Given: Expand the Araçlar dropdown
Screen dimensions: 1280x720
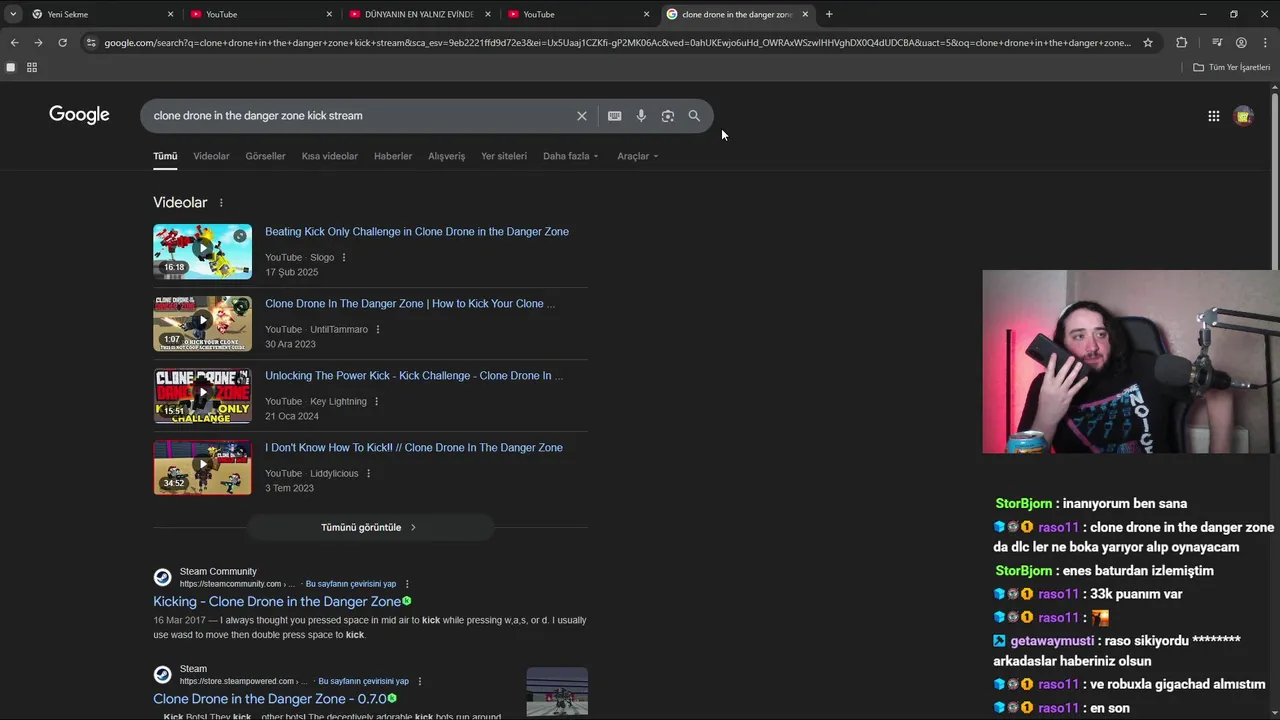Looking at the screenshot, I should coord(637,156).
